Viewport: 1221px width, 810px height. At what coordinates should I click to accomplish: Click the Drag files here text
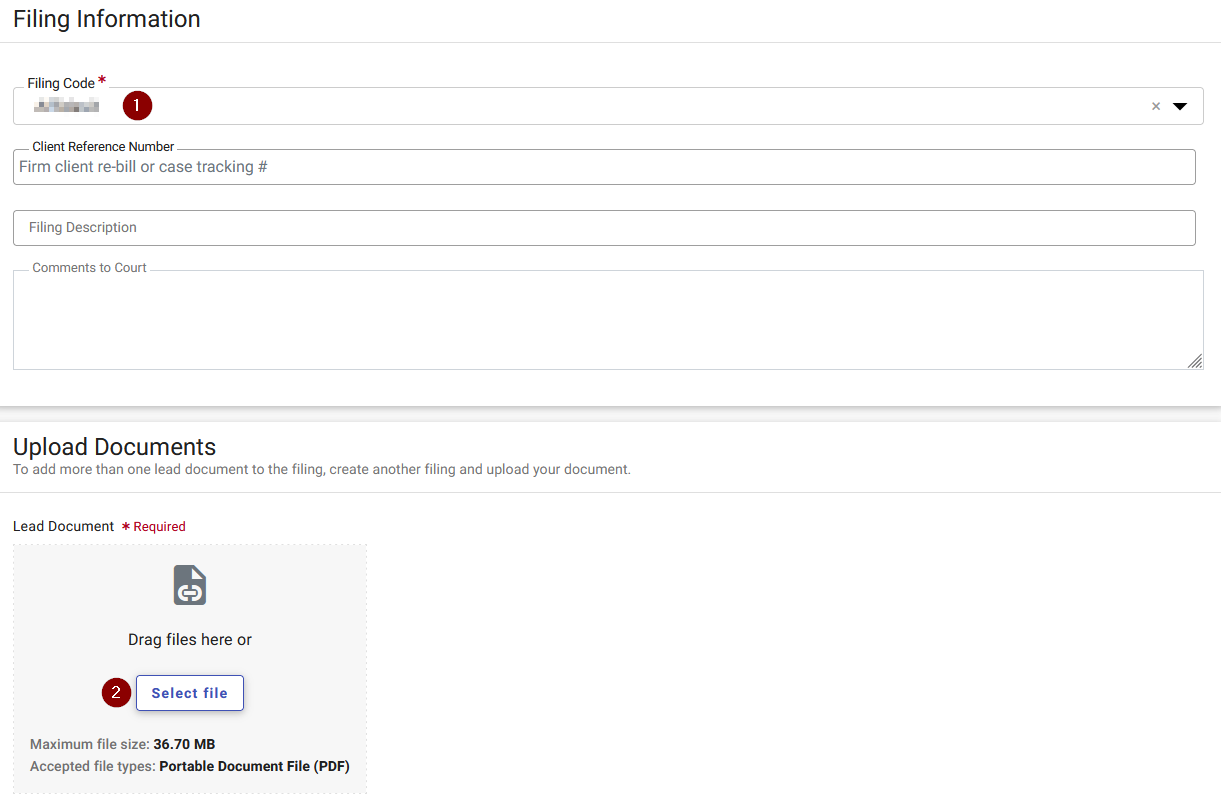(189, 639)
